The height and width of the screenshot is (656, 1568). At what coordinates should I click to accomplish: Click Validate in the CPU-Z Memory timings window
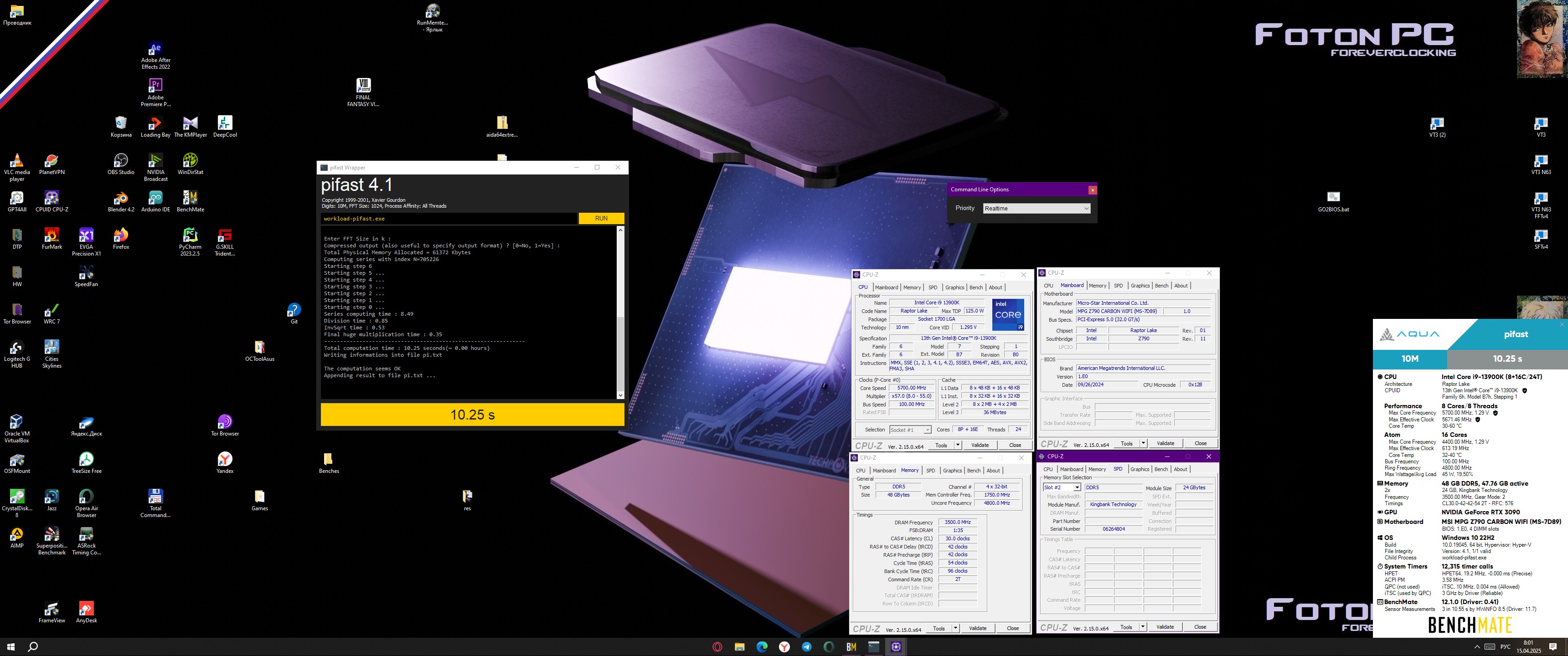click(x=978, y=628)
